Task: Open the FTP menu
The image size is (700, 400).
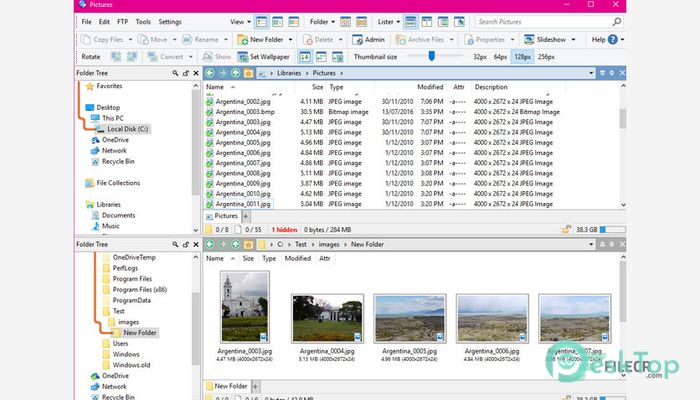Action: (122, 21)
